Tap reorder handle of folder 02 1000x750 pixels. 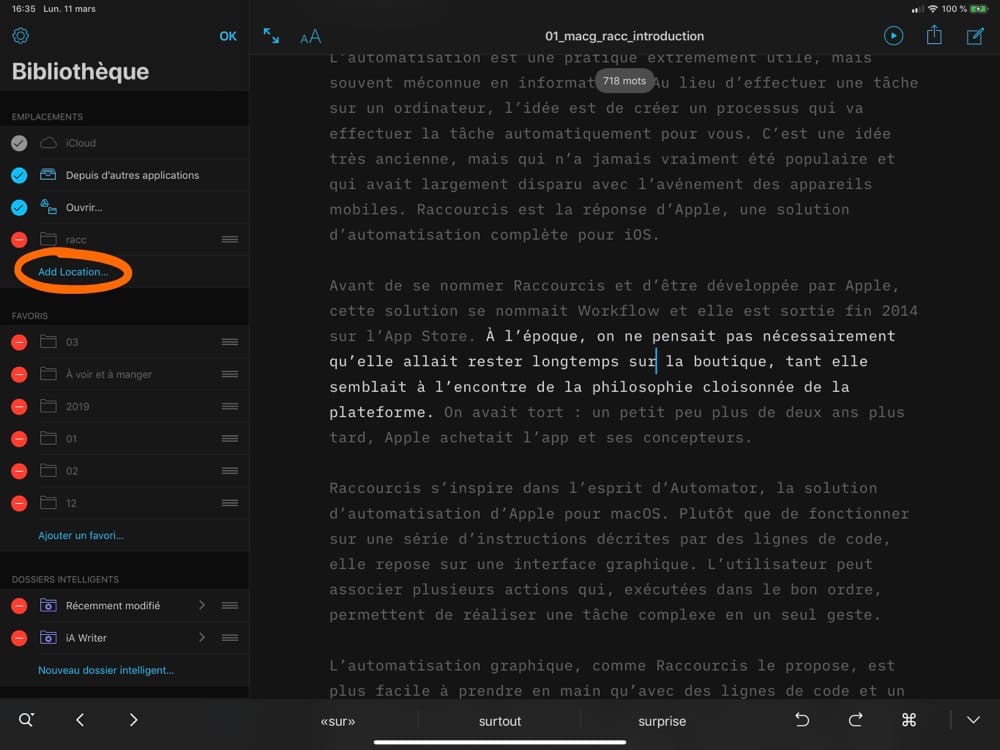(x=230, y=471)
